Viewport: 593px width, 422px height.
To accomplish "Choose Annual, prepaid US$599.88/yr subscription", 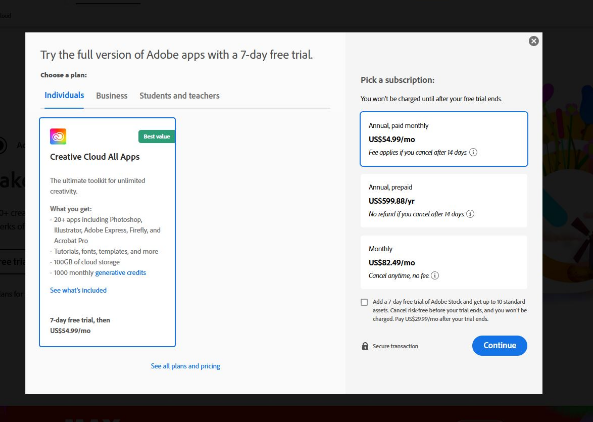I will click(444, 200).
